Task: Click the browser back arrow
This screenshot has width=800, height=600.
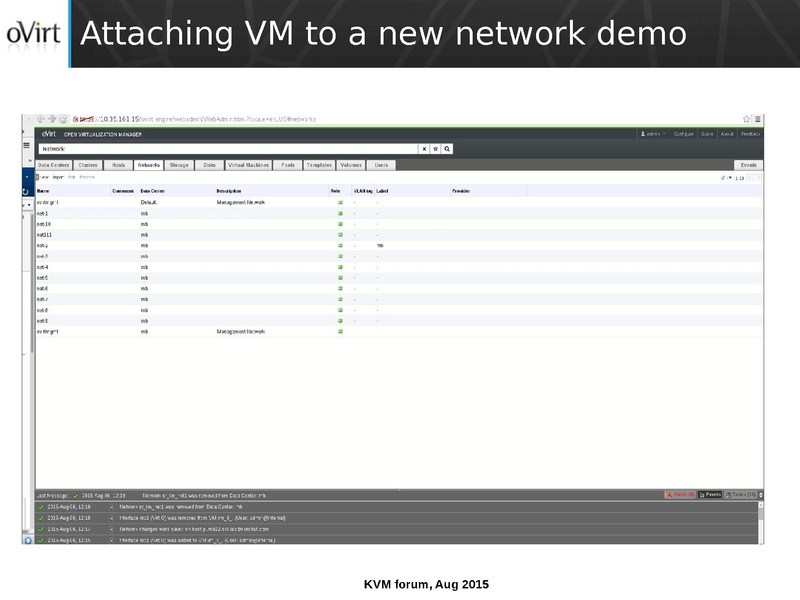Action: (x=41, y=119)
